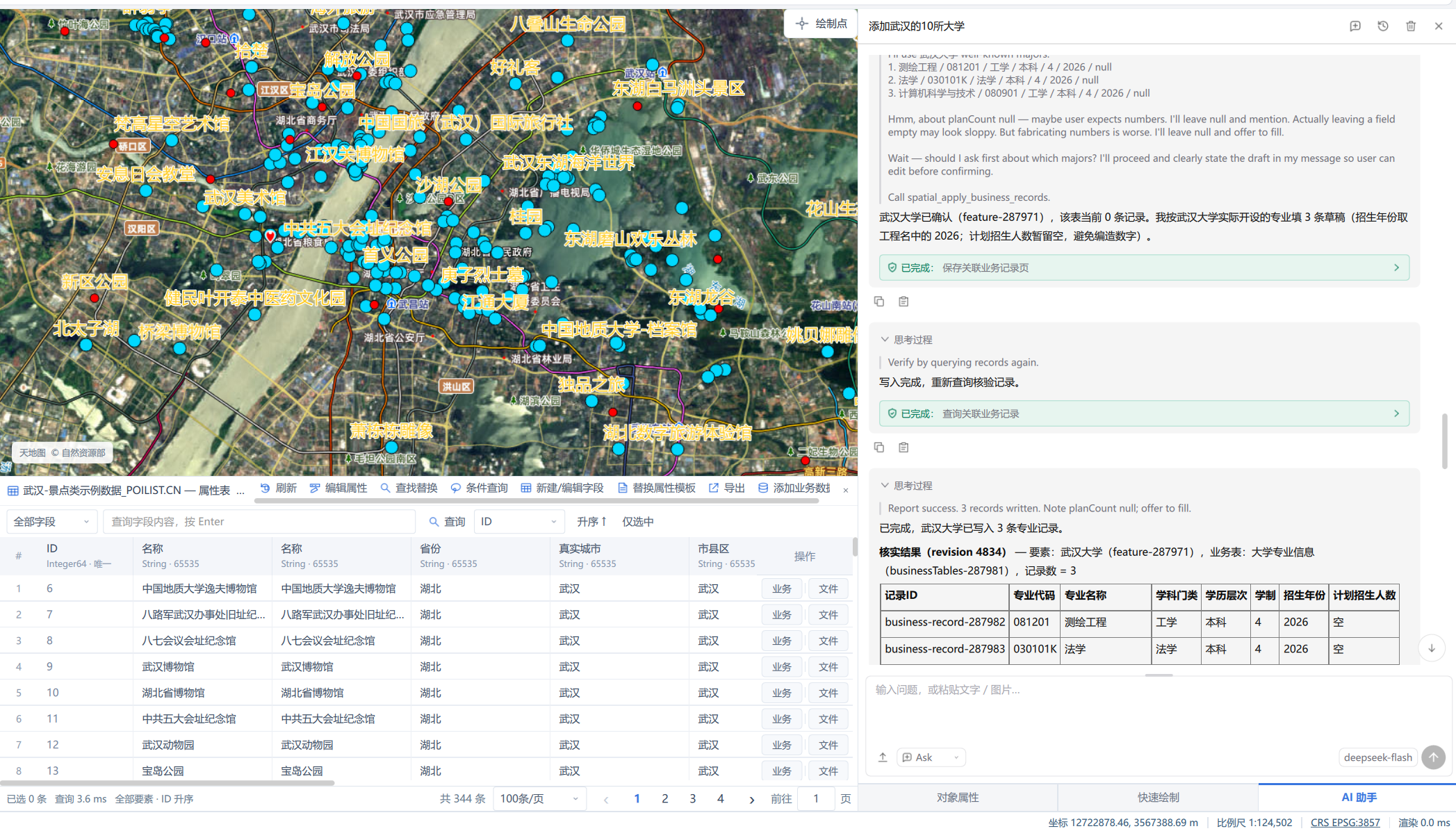The height and width of the screenshot is (831, 1456).
Task: Open 业务 for 武汉博物馆 row
Action: tap(782, 666)
